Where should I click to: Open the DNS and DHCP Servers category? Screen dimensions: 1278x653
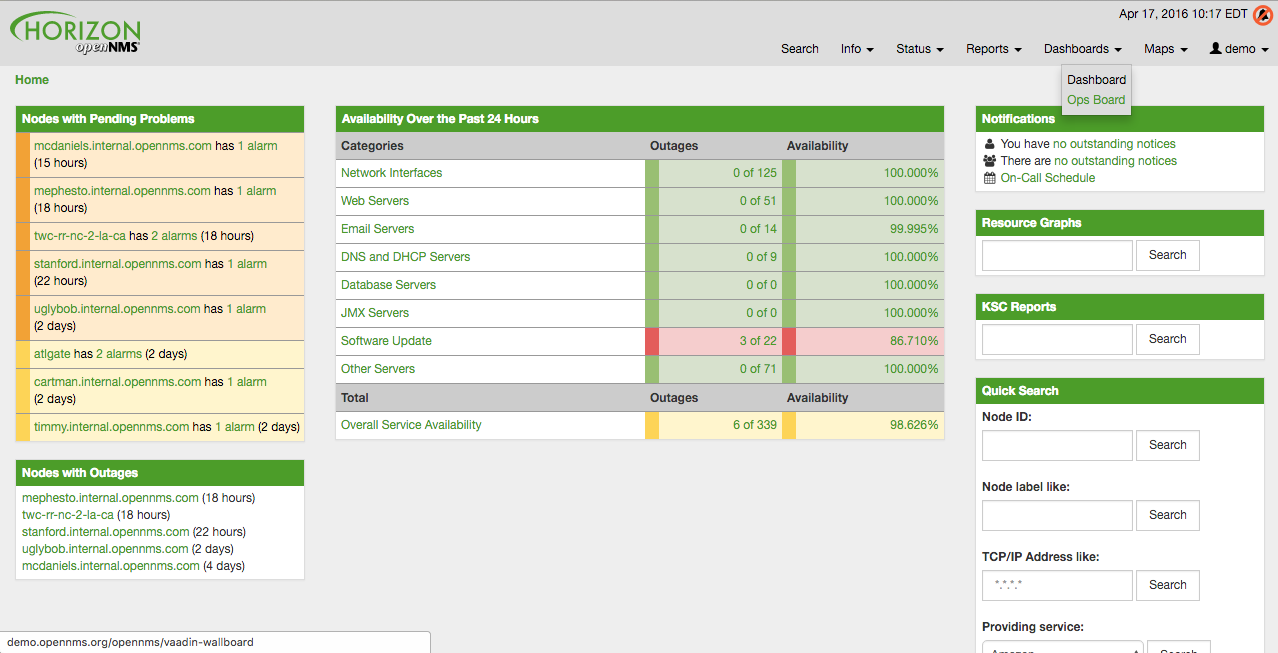405,257
